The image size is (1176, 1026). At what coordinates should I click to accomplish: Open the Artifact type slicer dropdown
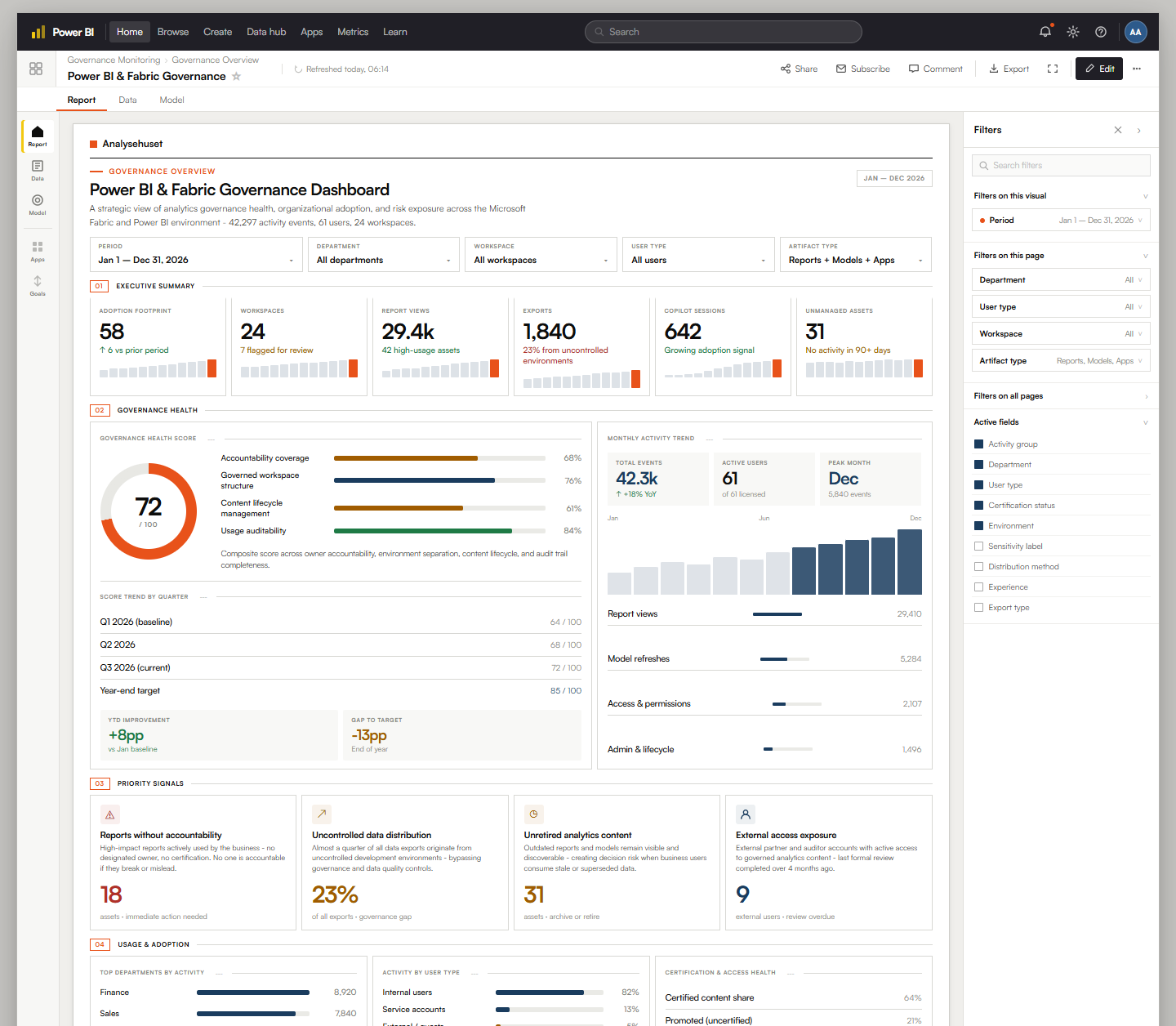pos(856,254)
